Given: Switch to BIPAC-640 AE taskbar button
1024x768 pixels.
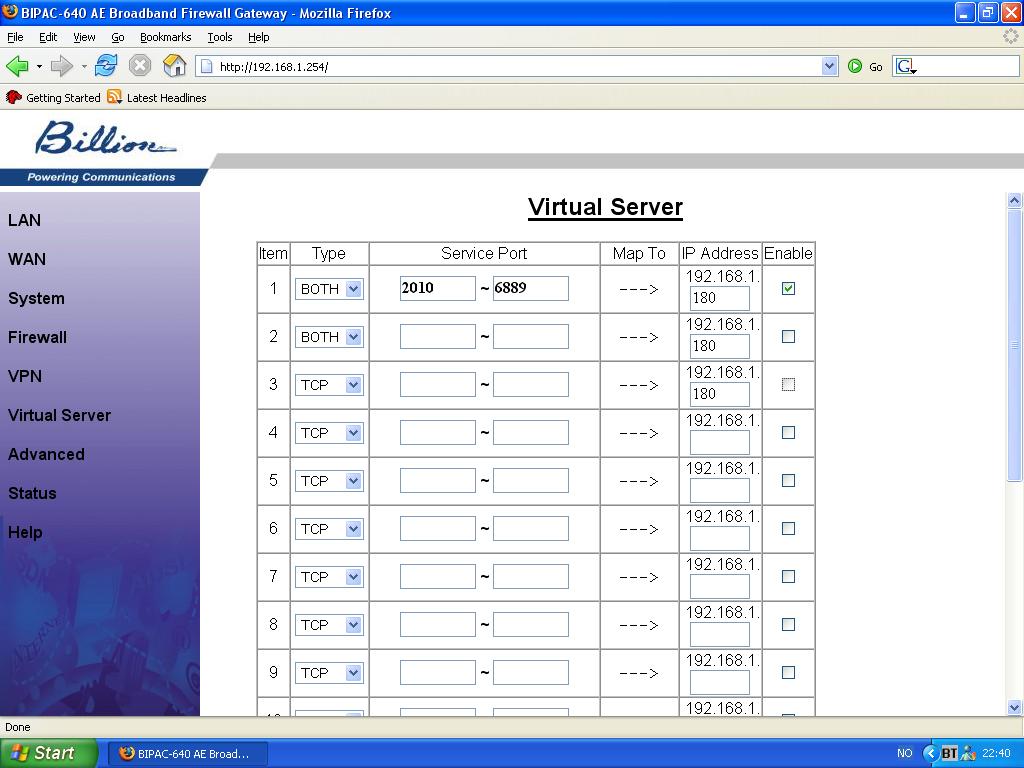Looking at the screenshot, I should tap(187, 754).
